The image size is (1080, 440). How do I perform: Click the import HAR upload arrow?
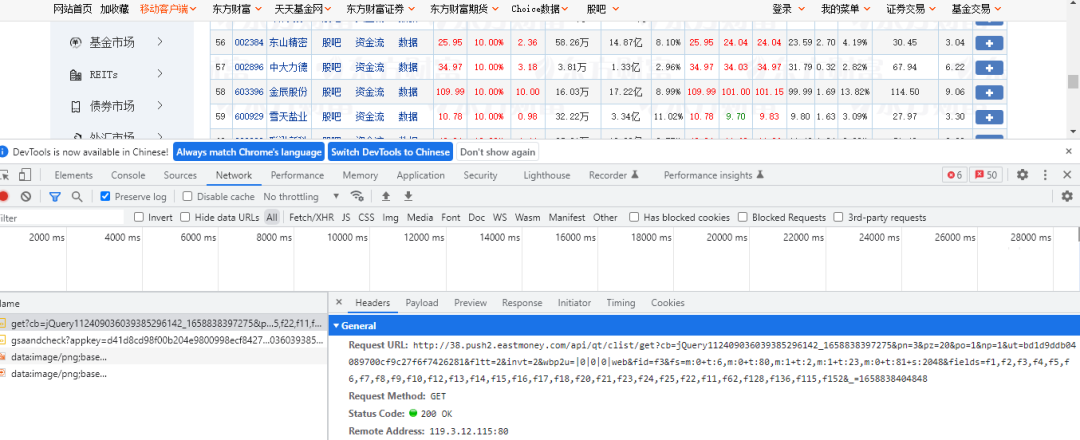tap(386, 196)
